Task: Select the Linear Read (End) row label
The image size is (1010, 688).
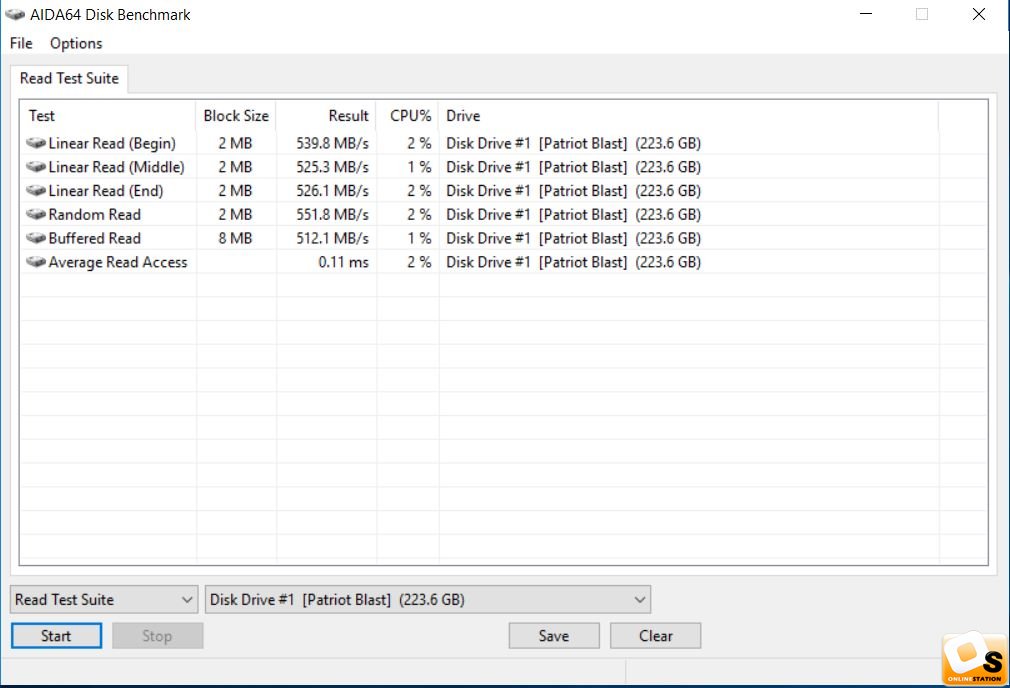Action: tap(106, 191)
